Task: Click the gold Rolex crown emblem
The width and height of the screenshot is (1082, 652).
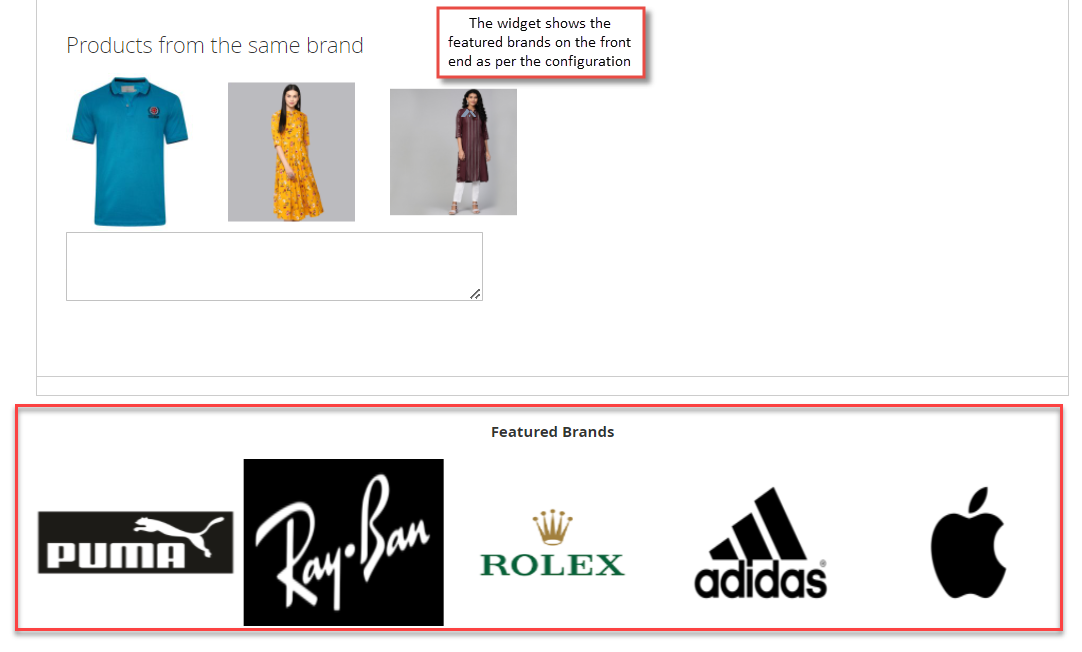Action: tap(552, 527)
